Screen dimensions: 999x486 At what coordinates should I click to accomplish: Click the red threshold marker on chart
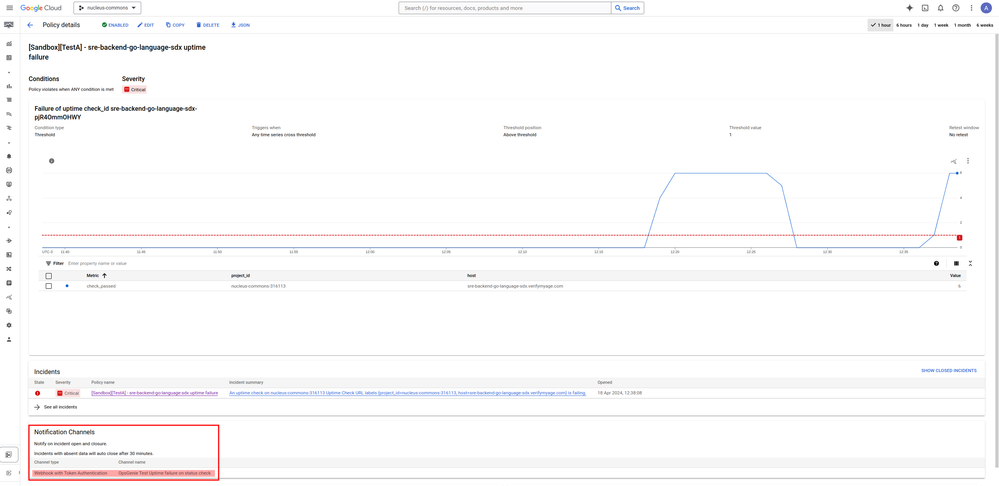click(x=959, y=237)
